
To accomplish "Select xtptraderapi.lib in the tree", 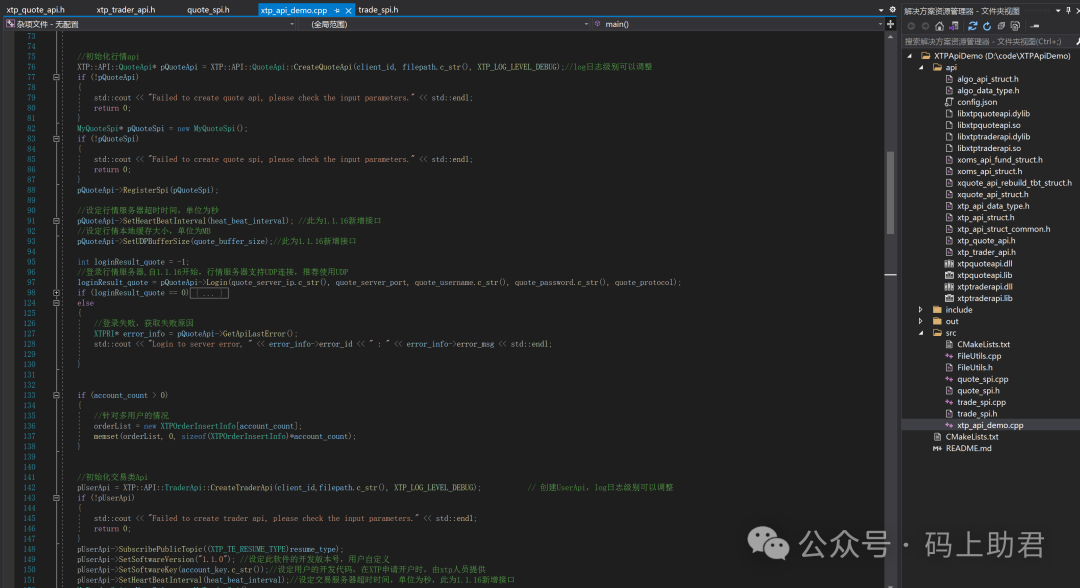I will 984,298.
